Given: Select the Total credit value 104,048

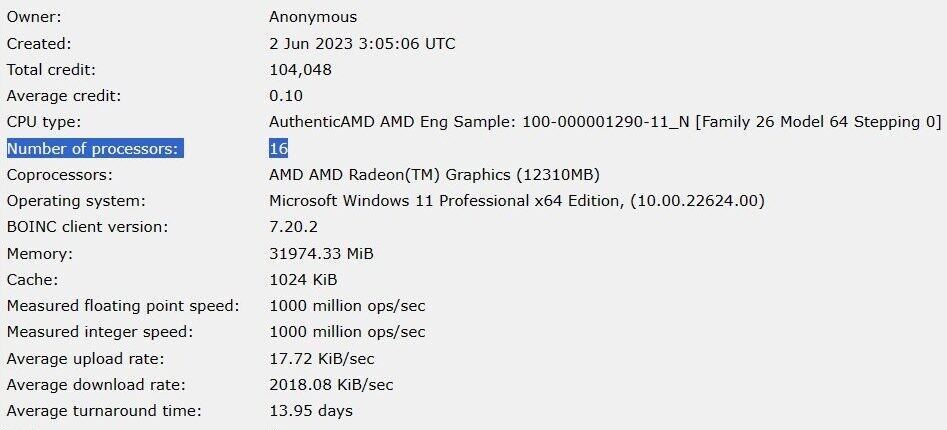Looking at the screenshot, I should pyautogui.click(x=300, y=70).
